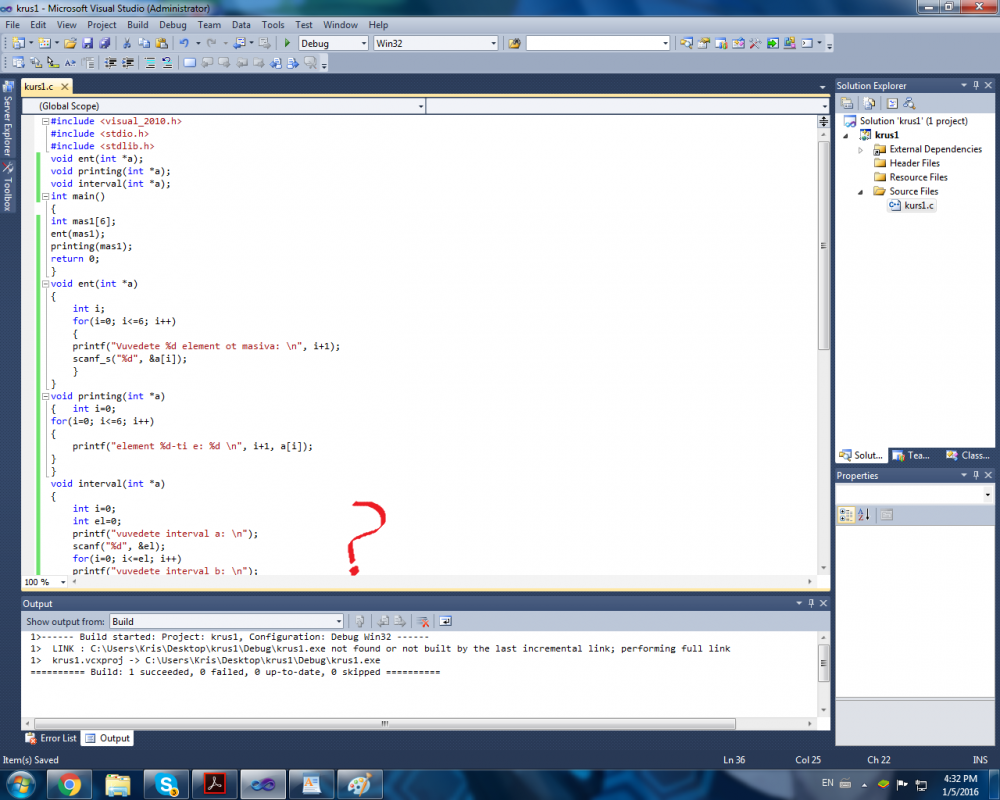Click the Windows Start button

pos(20,784)
